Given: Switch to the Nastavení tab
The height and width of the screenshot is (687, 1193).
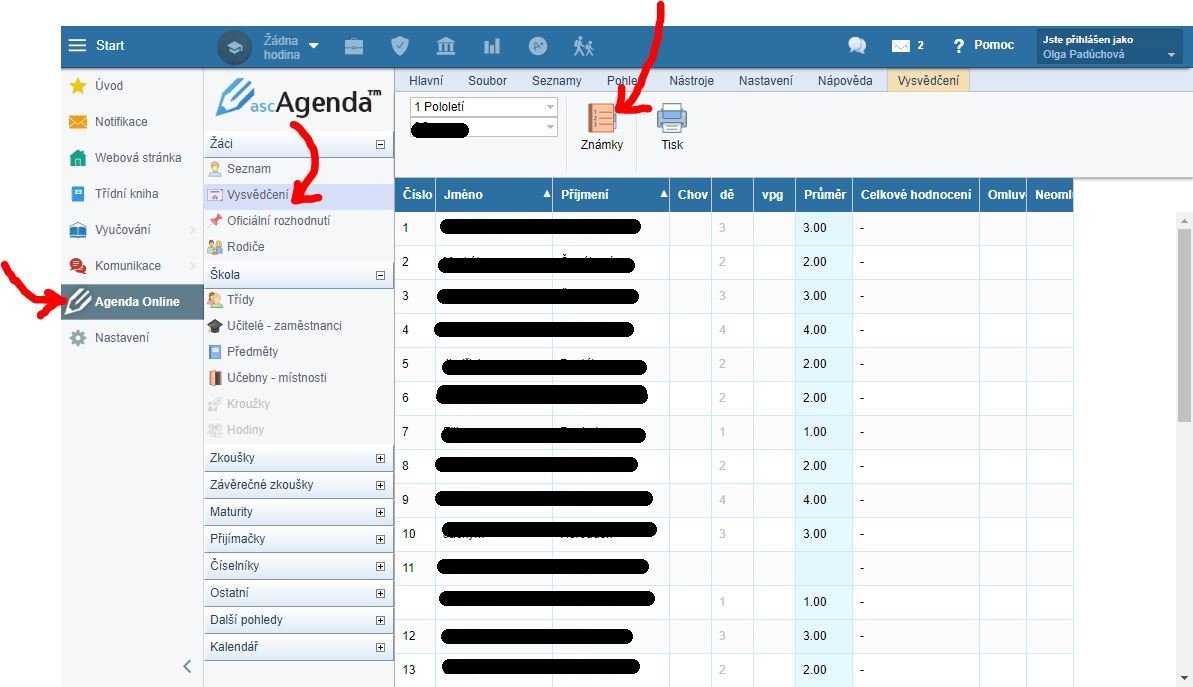Looking at the screenshot, I should [765, 81].
